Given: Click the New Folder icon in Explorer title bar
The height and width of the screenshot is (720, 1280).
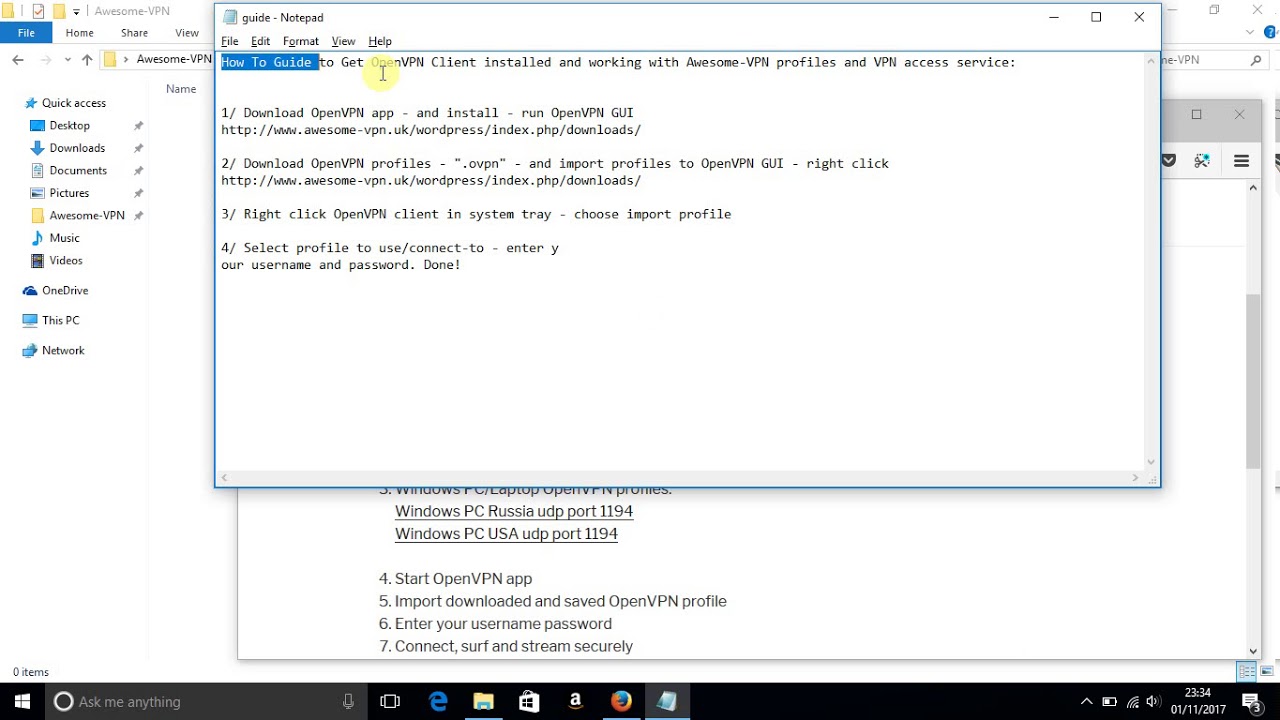Looking at the screenshot, I should [58, 11].
